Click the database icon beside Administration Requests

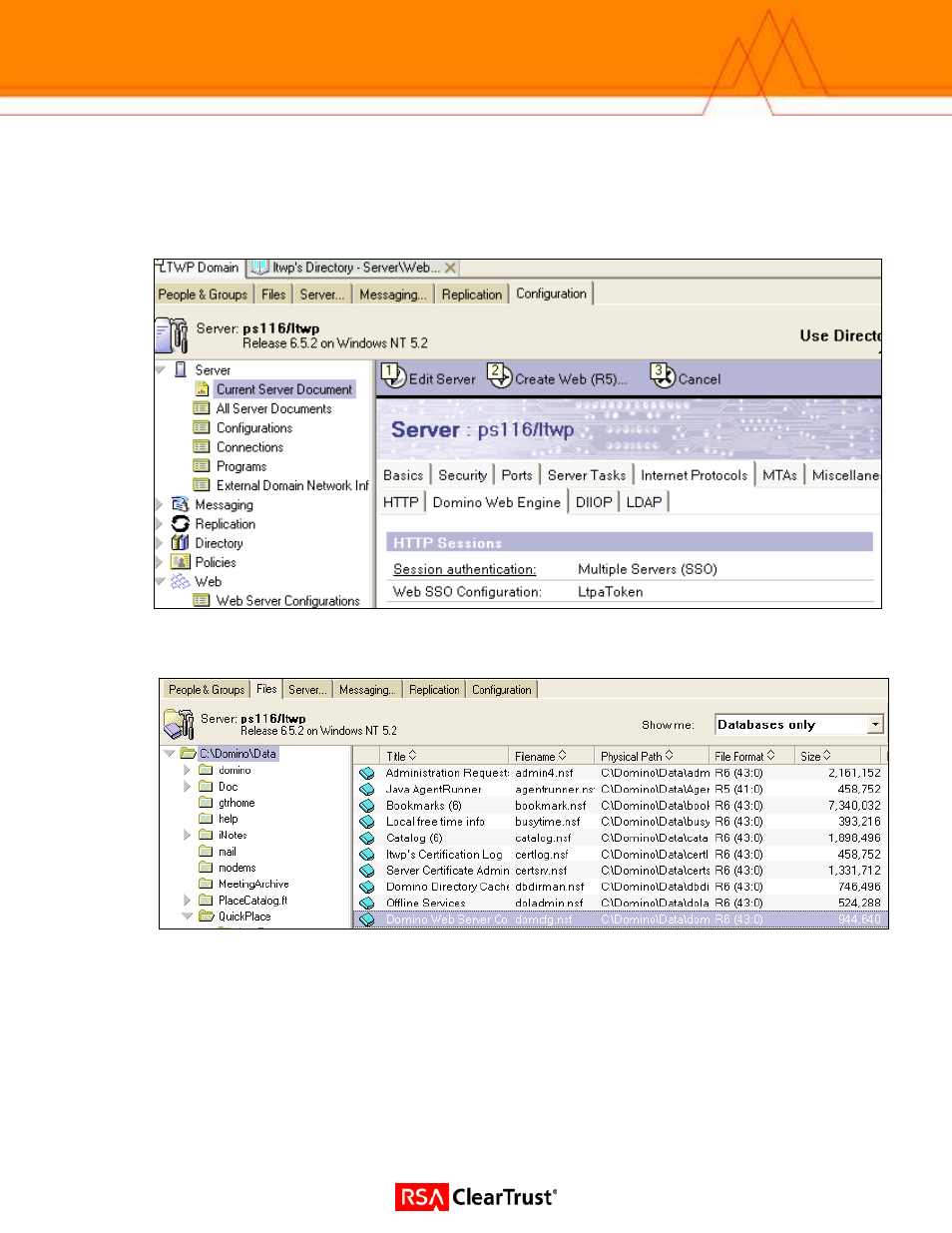click(367, 773)
